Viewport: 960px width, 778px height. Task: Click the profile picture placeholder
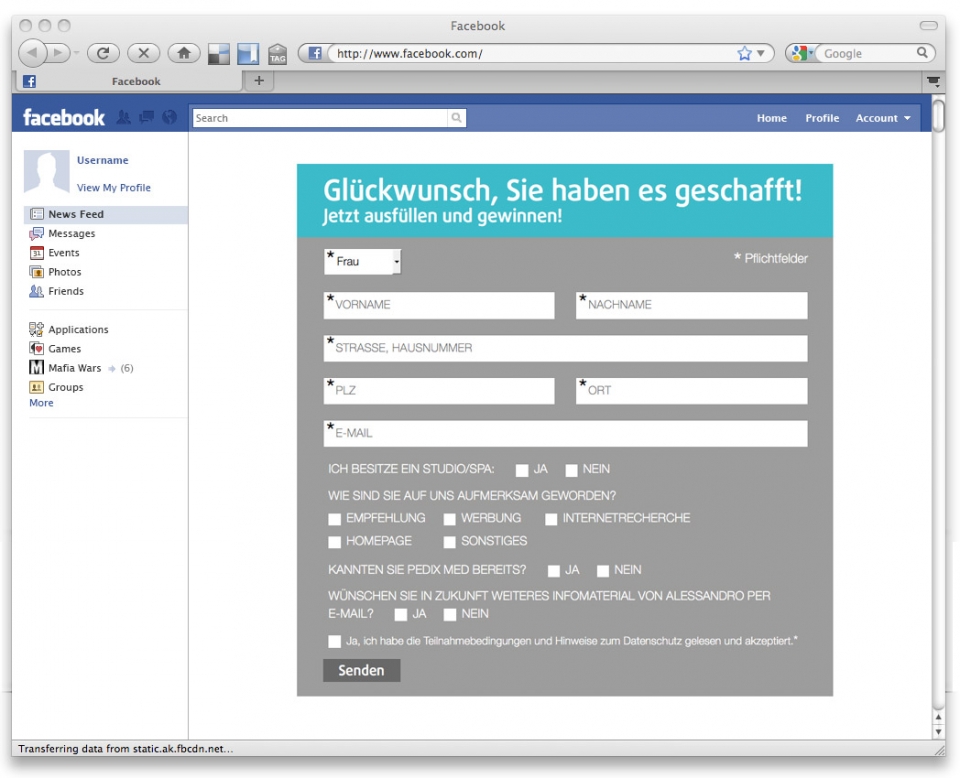point(47,171)
